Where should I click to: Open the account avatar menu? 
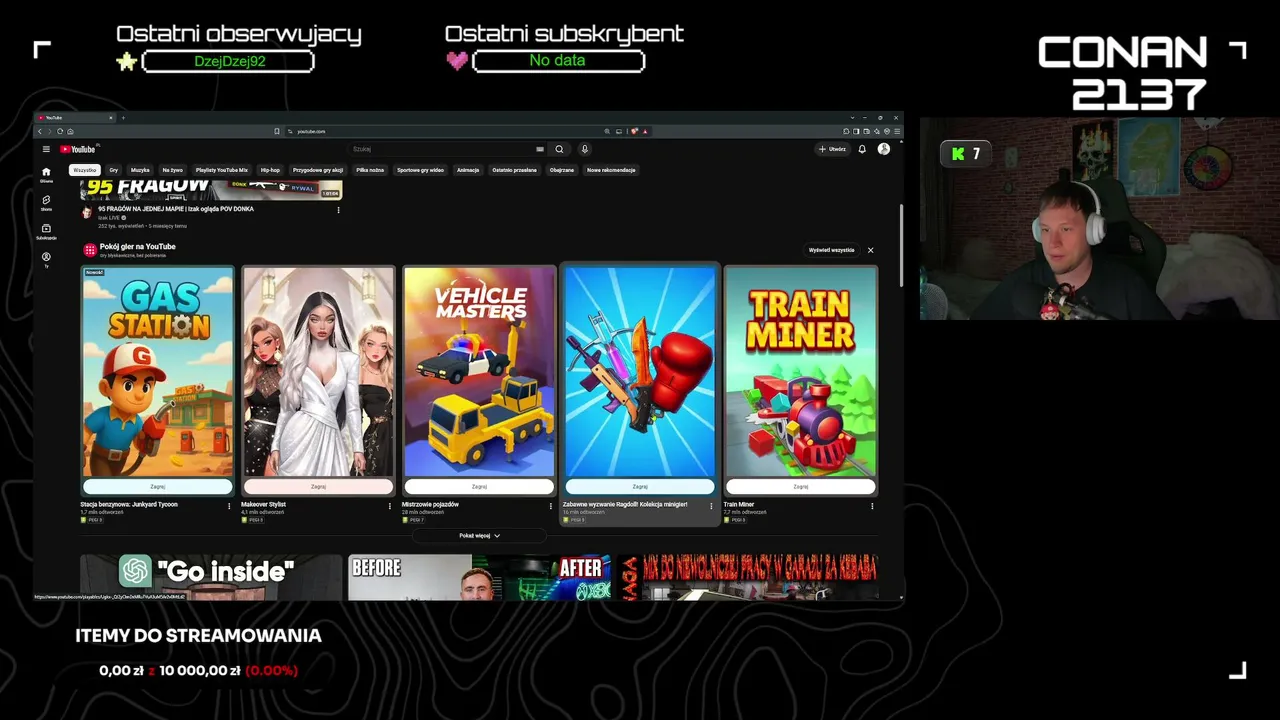point(884,149)
